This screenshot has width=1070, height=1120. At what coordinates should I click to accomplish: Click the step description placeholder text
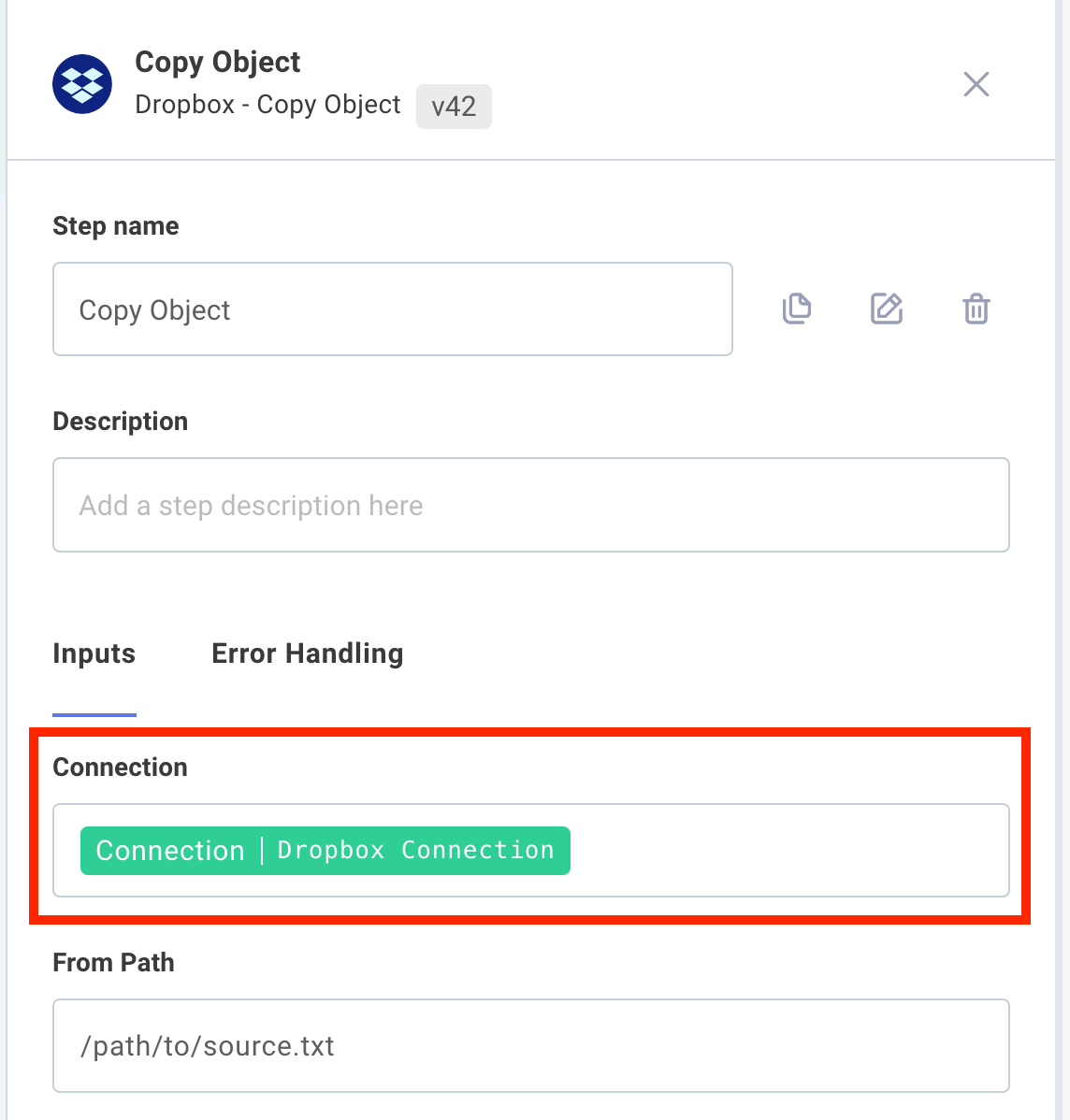coord(250,505)
